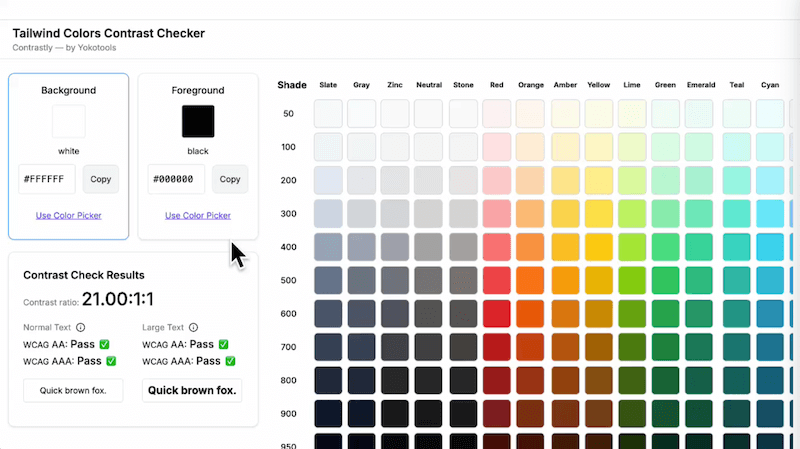
Task: Click the Background hex input field
Action: (47, 180)
